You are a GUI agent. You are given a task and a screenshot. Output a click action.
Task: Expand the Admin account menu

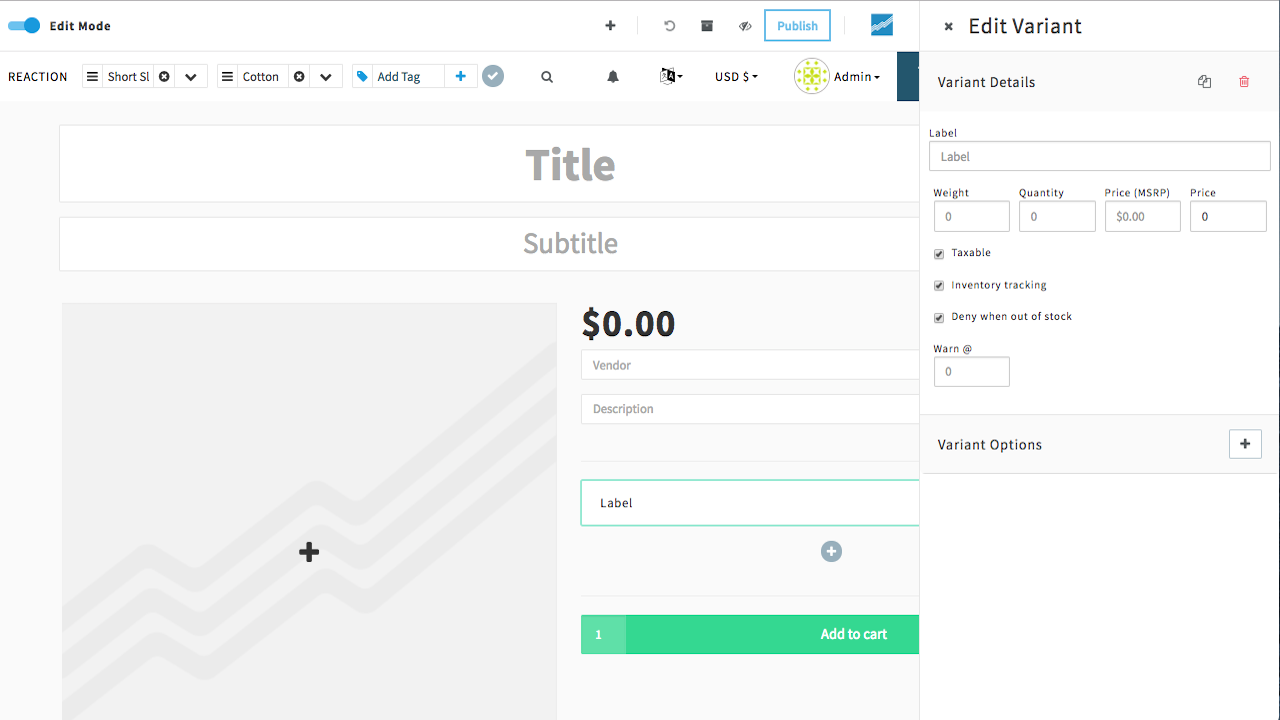[x=838, y=77]
